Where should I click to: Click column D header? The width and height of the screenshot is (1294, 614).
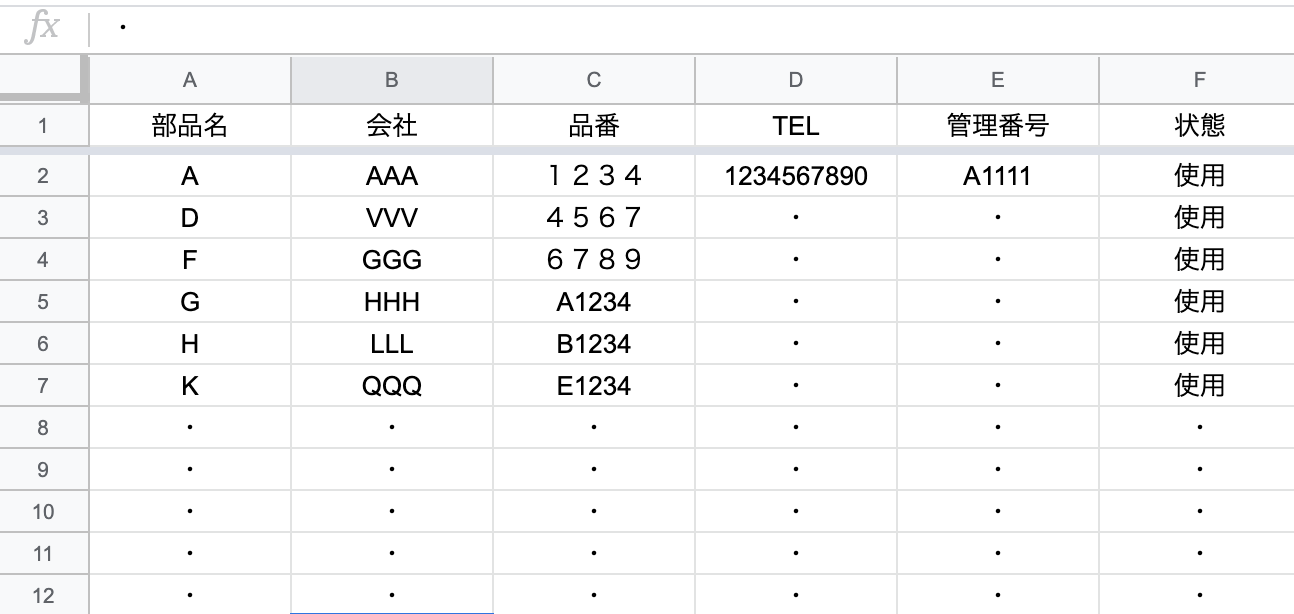coord(795,81)
